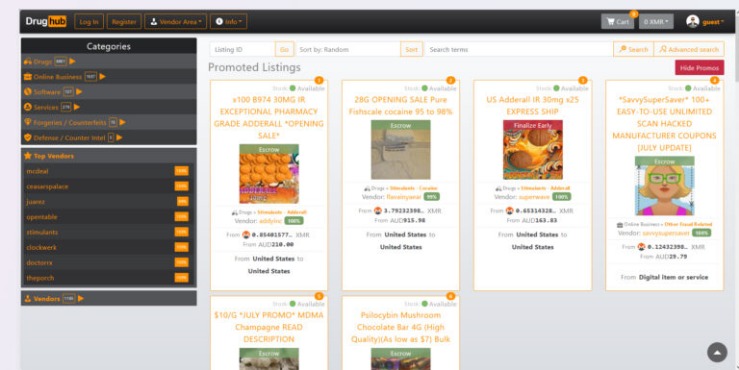Screen dimensions: 739x370
Task: Expand the Software category arrow
Action: pyautogui.click(x=79, y=91)
